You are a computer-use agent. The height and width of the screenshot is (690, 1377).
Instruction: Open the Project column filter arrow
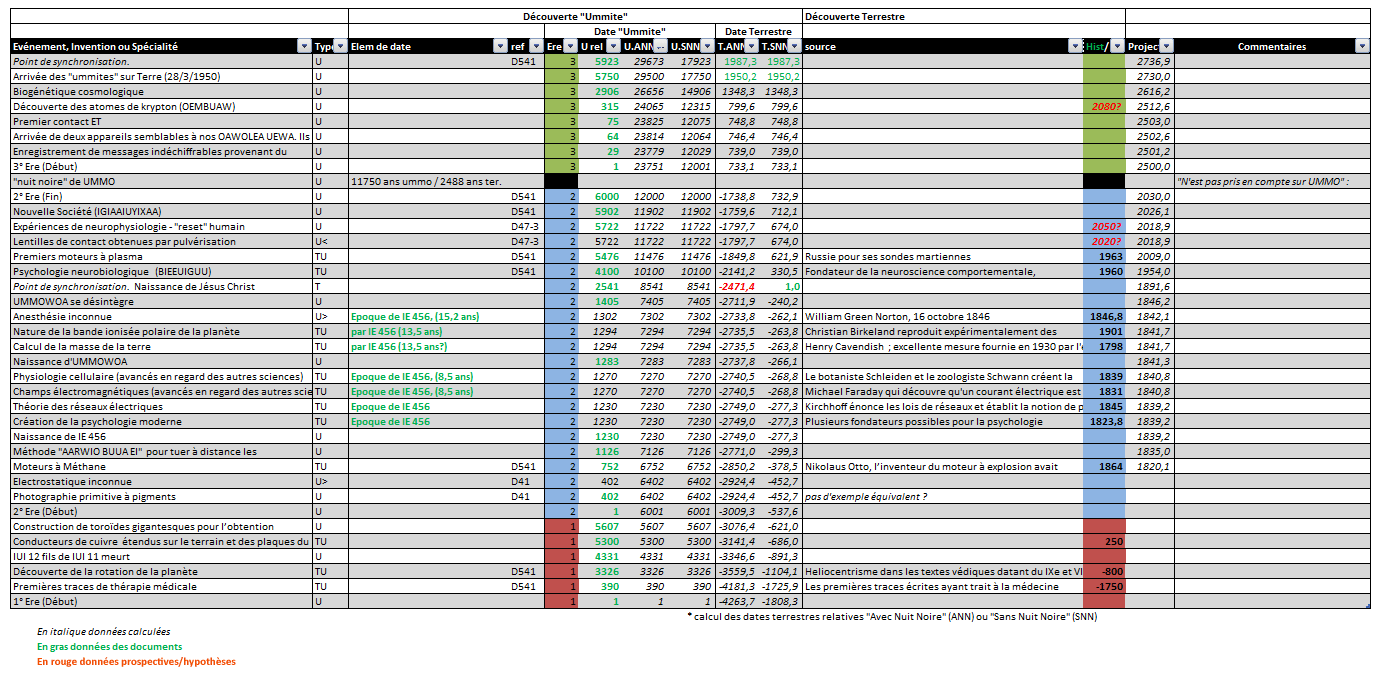(x=1165, y=47)
